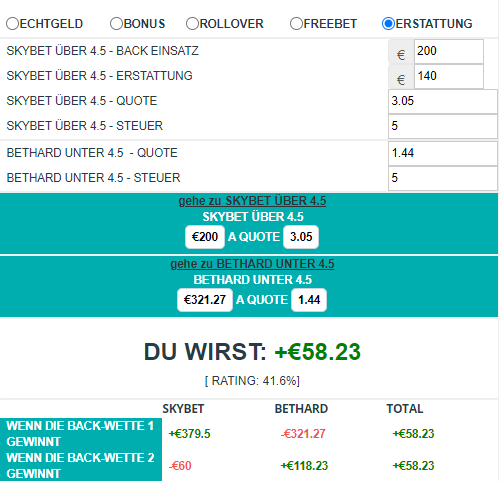
Task: Click the euro symbol beside Back Einsatz
Action: click(401, 54)
